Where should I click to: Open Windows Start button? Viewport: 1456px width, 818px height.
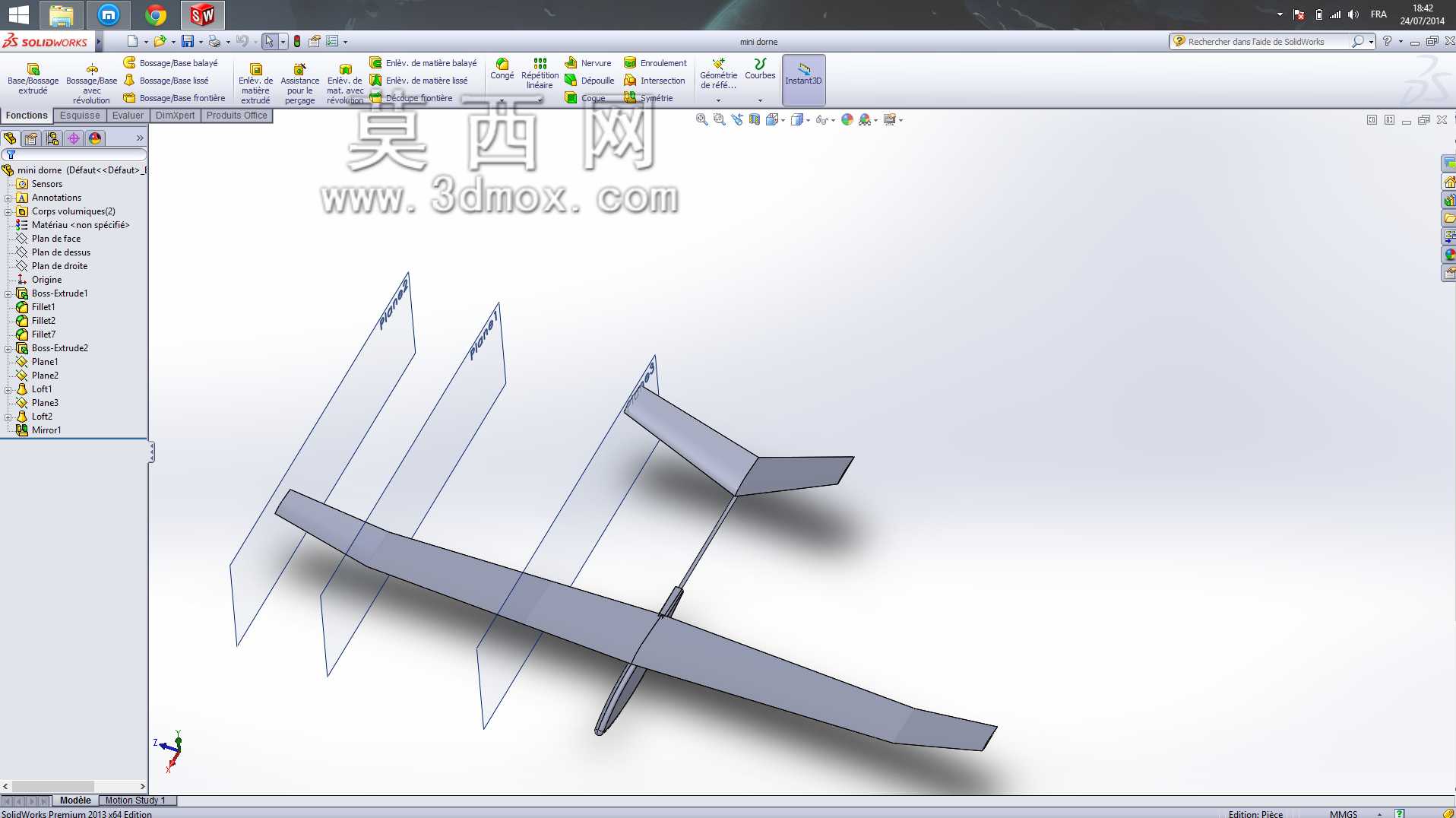coord(18,14)
